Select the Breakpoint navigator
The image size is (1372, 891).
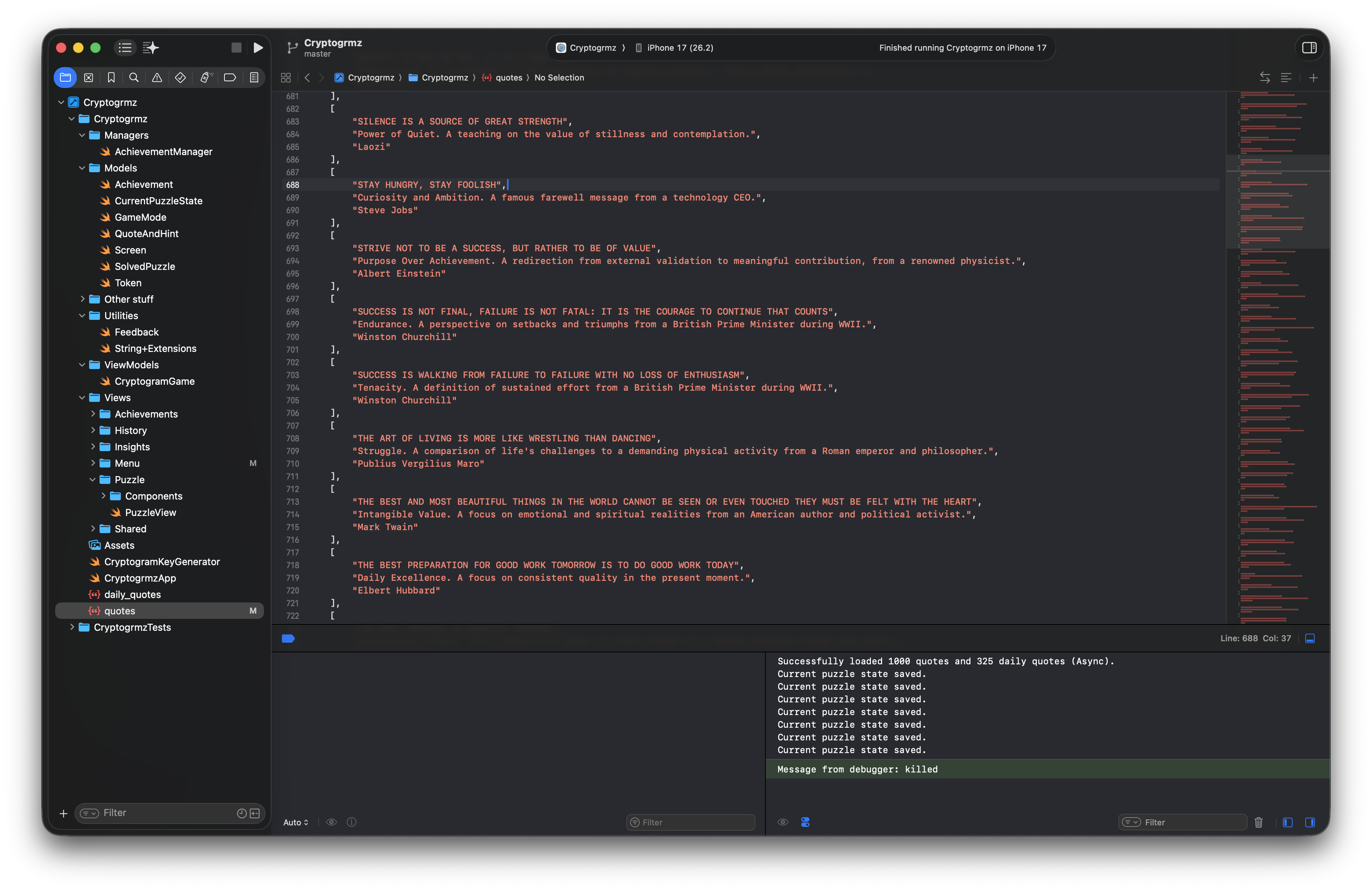coord(230,77)
